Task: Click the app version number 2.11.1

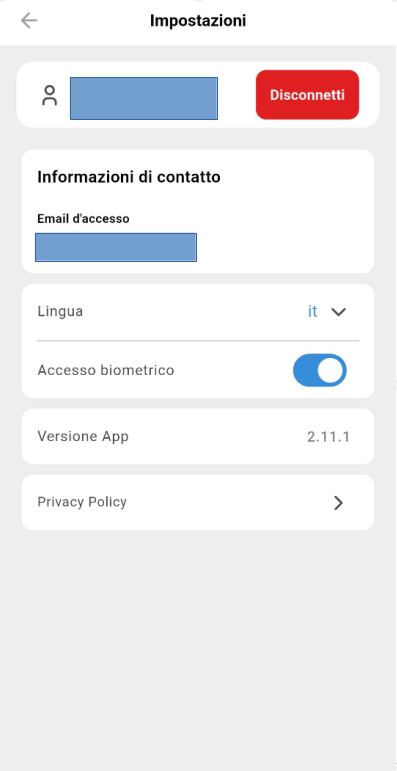Action: pos(328,437)
